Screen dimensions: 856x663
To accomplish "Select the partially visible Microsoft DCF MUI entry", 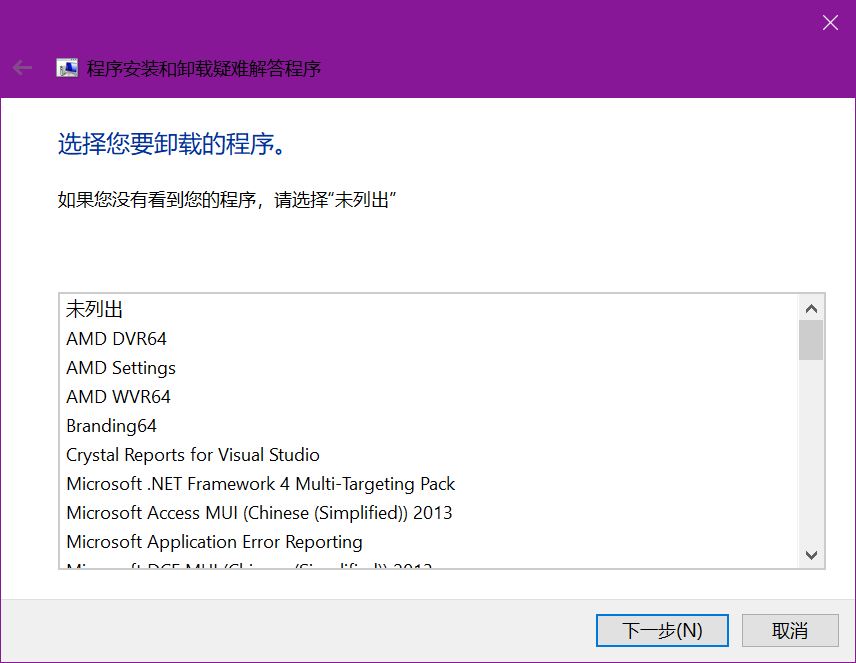I will click(x=249, y=565).
